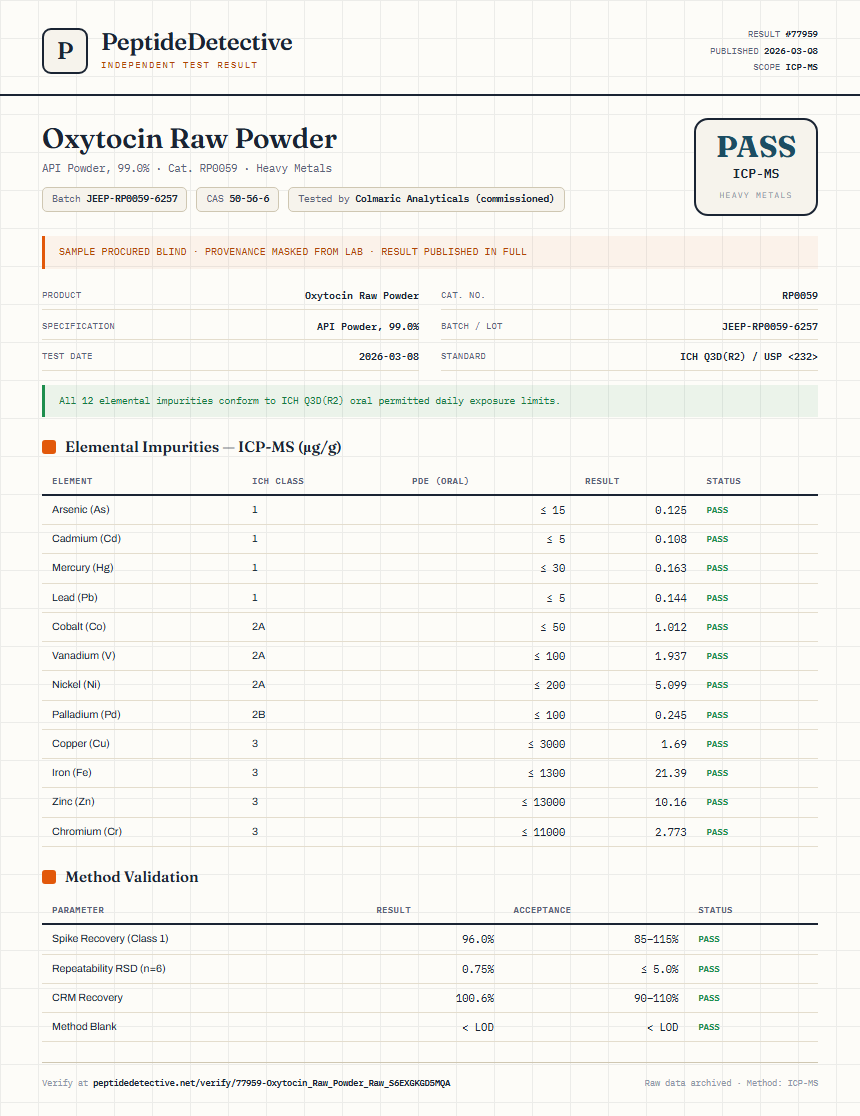Click ICH class 2B in Palladium row
This screenshot has height=1116, width=860.
pos(258,715)
